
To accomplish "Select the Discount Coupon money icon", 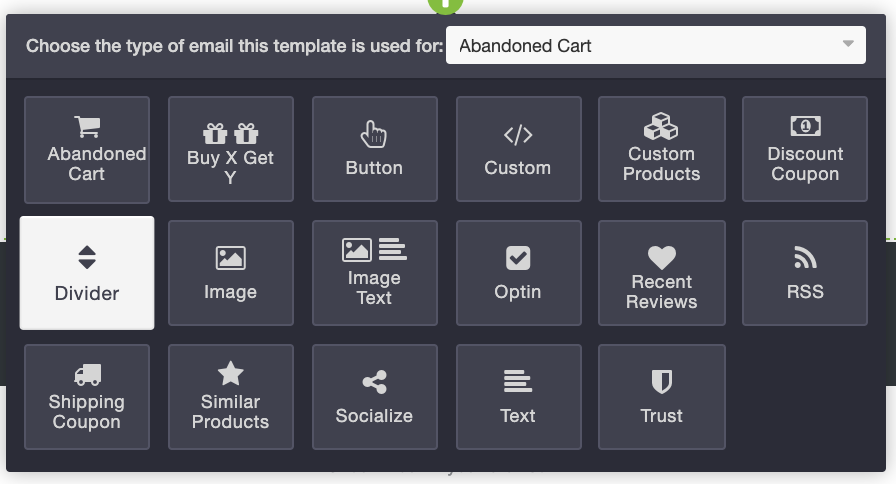I will (805, 127).
